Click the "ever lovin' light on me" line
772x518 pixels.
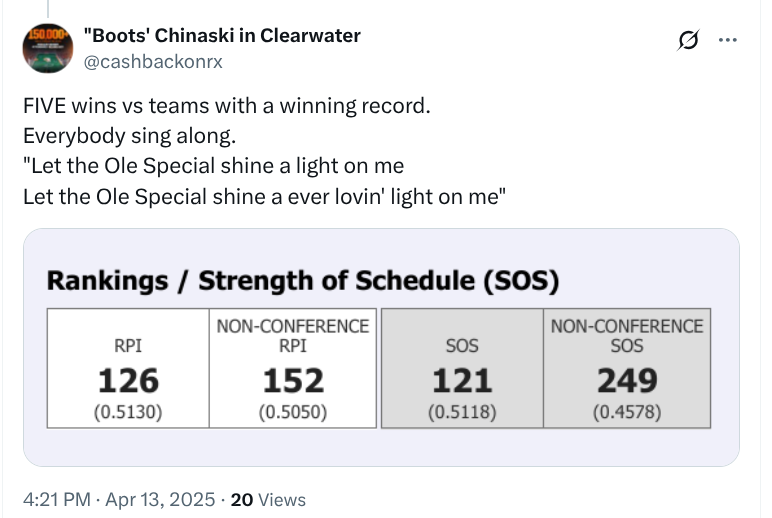point(264,197)
